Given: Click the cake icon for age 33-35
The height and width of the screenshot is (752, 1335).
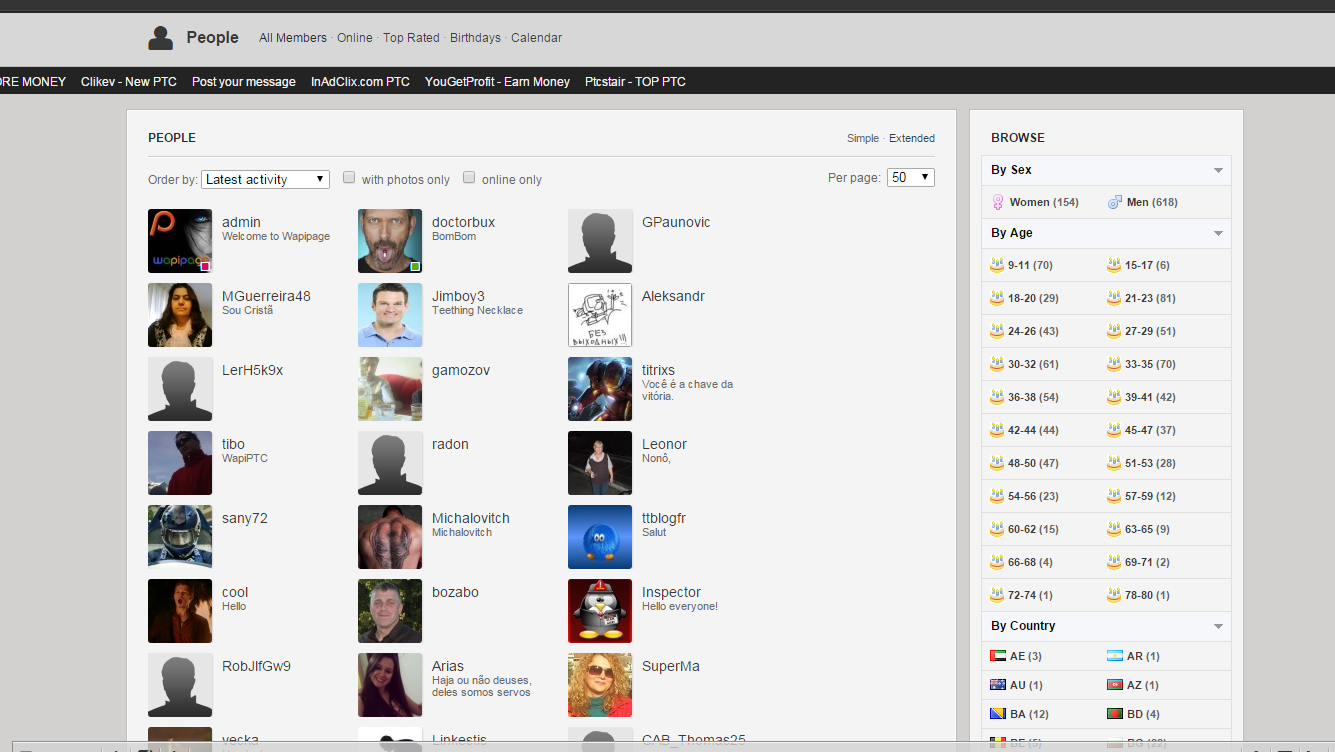Looking at the screenshot, I should tap(1114, 364).
